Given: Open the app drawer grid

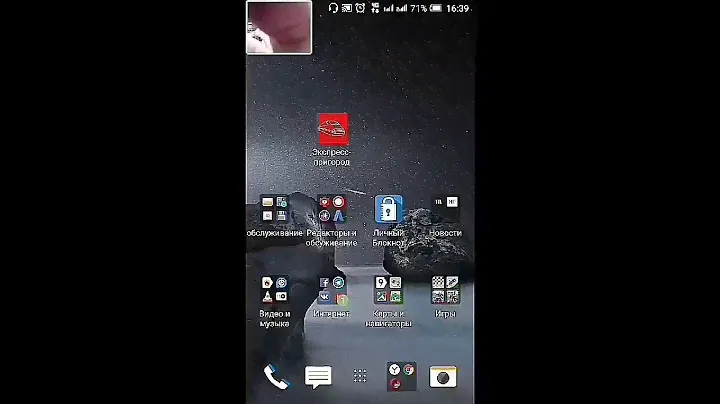Looking at the screenshot, I should (360, 377).
